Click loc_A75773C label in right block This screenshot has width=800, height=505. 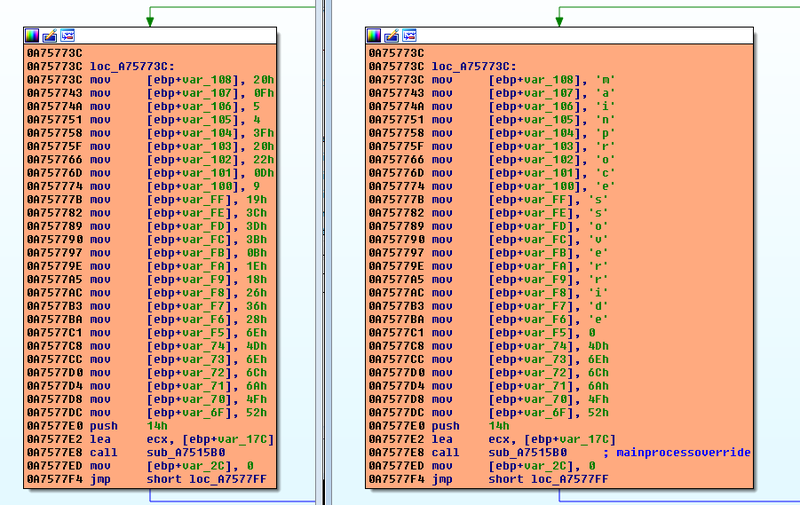(x=474, y=67)
